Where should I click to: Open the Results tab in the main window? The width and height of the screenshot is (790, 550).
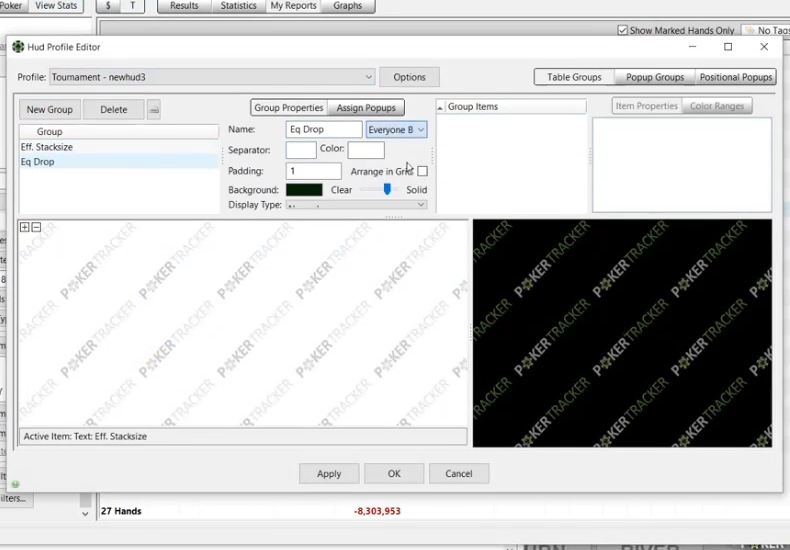(x=184, y=6)
